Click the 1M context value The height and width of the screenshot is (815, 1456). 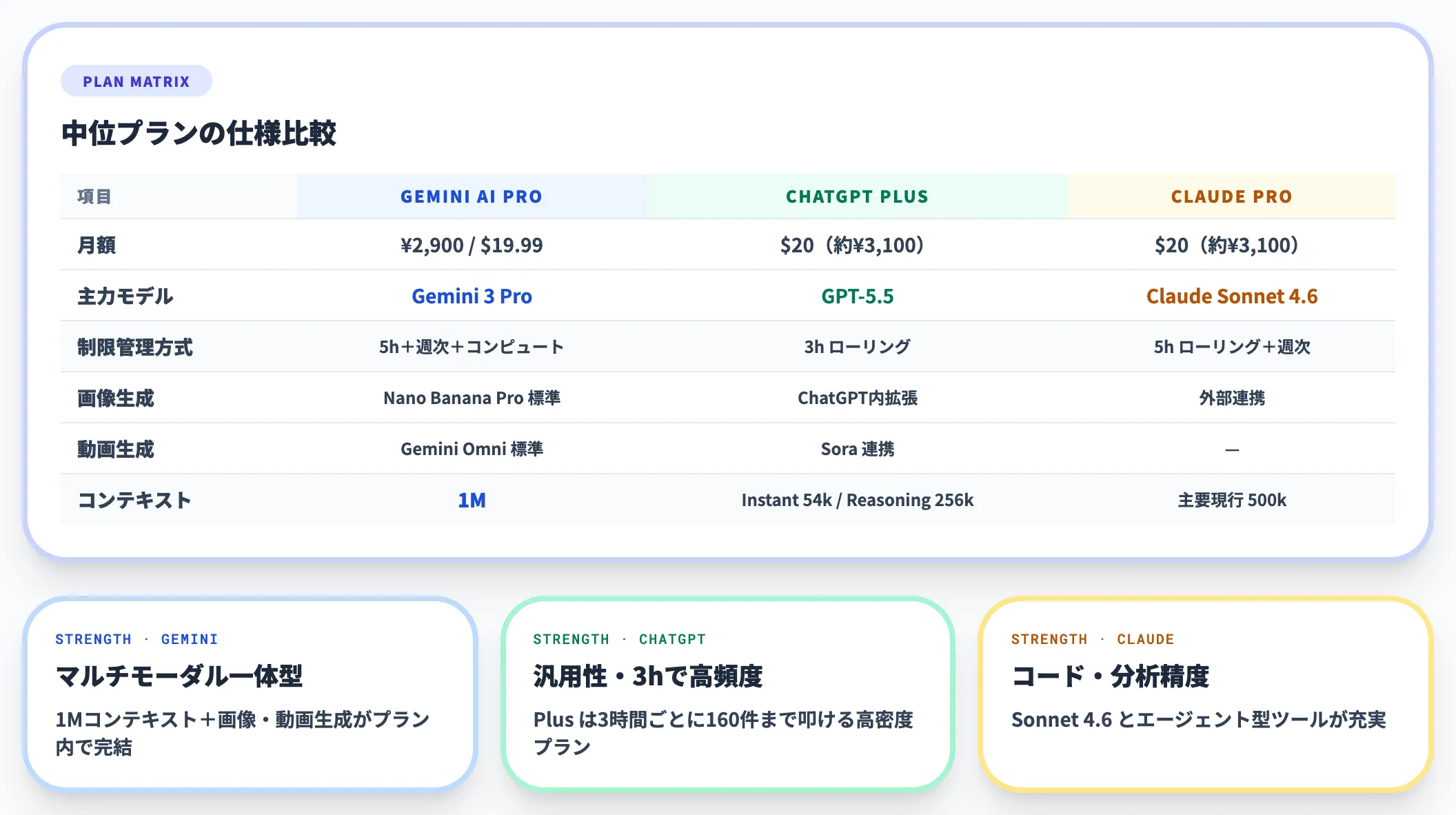click(472, 500)
